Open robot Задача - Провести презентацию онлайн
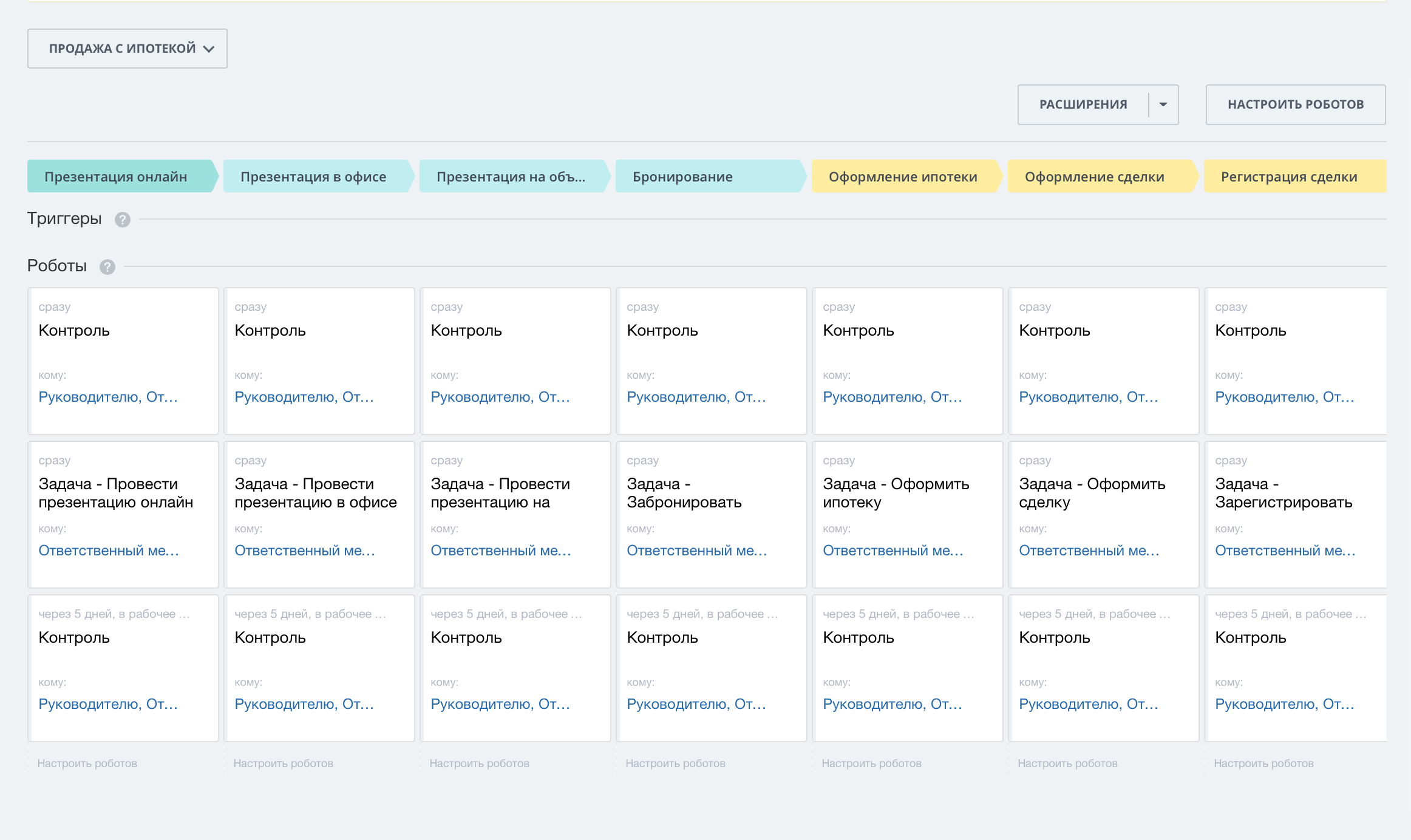Viewport: 1411px width, 840px height. click(x=116, y=493)
